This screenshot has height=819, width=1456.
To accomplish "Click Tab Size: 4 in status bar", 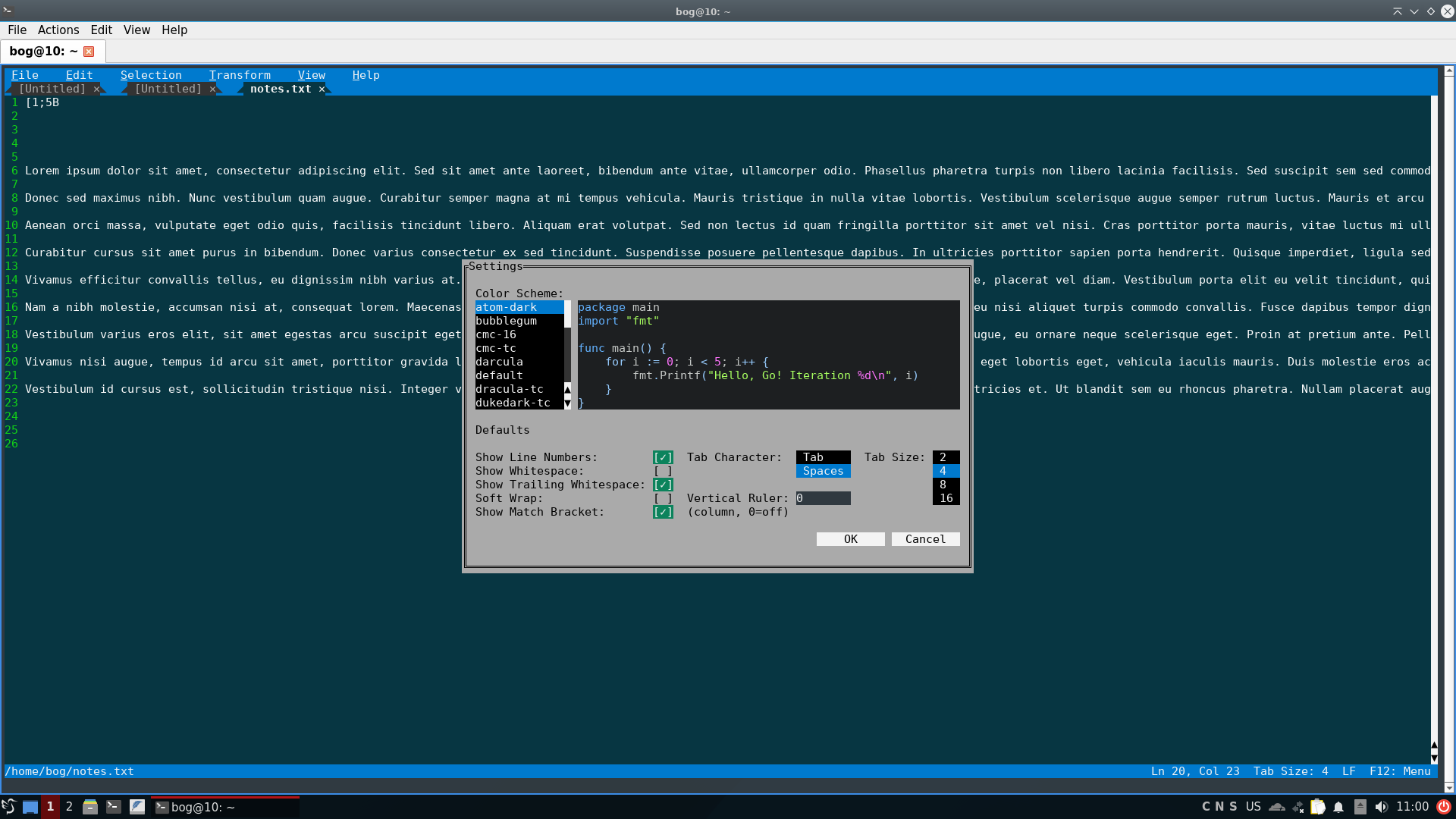I will (1291, 771).
